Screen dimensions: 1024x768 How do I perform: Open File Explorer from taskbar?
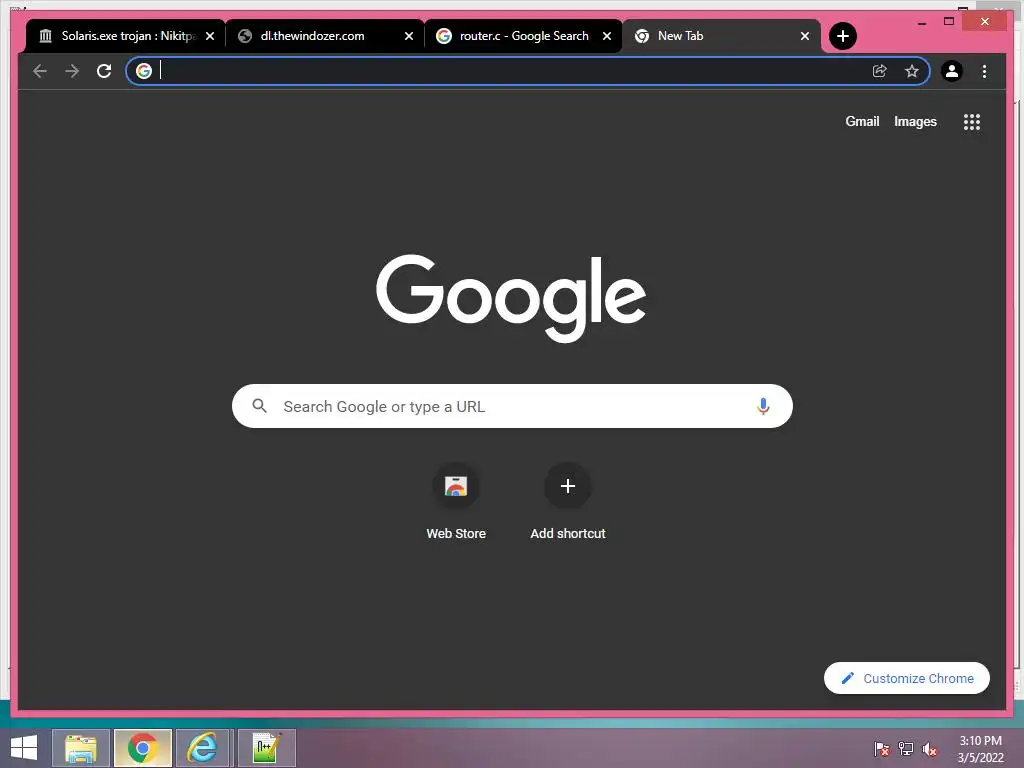pyautogui.click(x=80, y=748)
